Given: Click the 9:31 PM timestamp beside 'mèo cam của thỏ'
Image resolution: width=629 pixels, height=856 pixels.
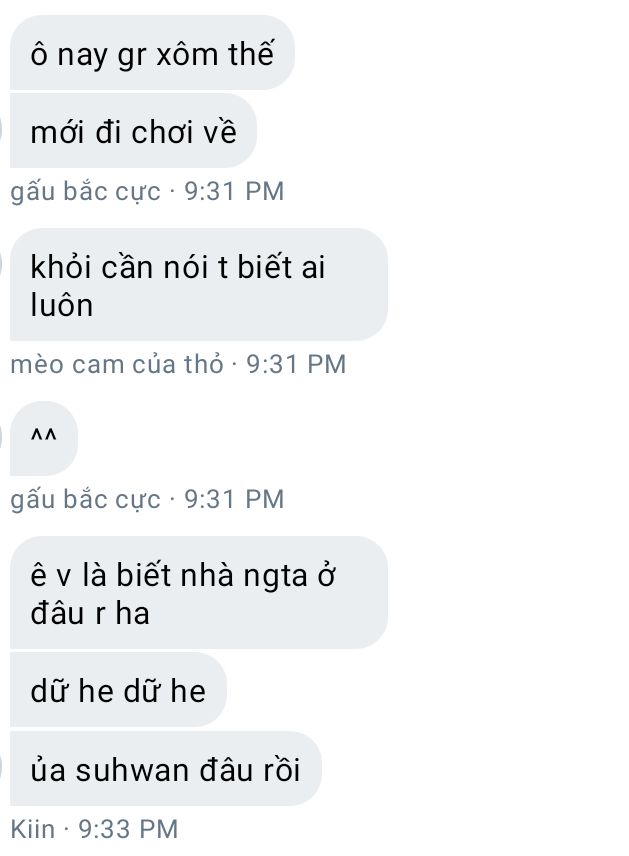Looking at the screenshot, I should pos(296,364).
